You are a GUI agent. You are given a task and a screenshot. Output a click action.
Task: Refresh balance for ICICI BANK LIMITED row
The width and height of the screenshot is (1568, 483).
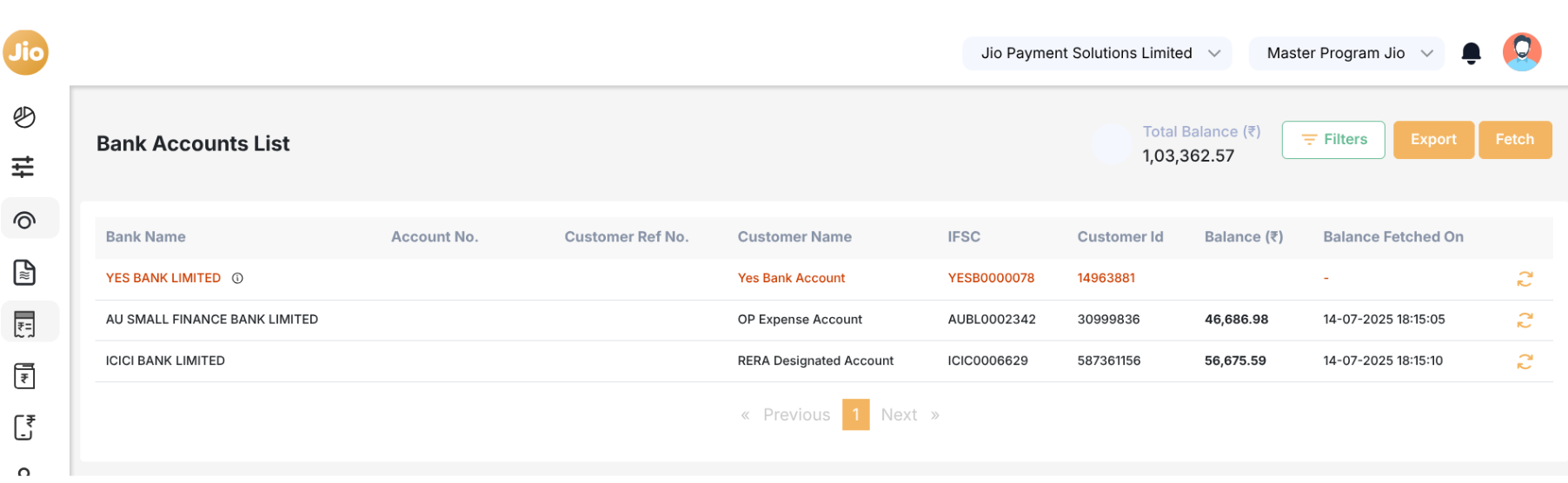click(x=1525, y=361)
